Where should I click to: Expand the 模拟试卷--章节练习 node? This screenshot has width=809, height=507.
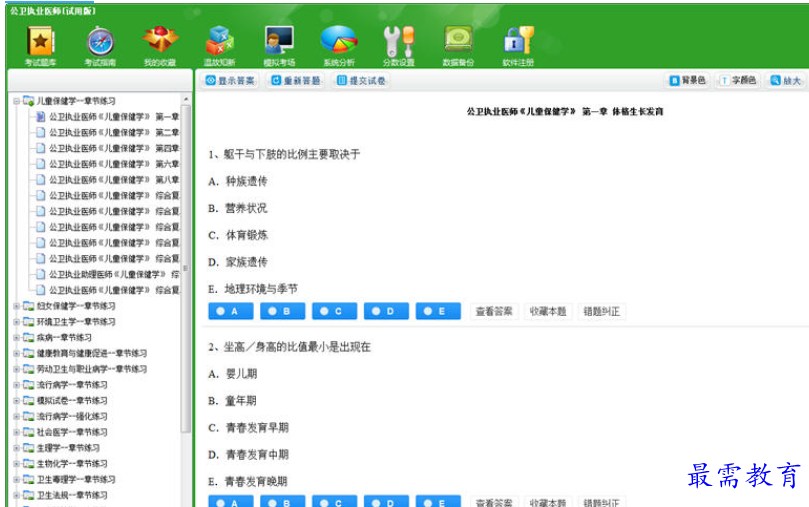[x=16, y=401]
